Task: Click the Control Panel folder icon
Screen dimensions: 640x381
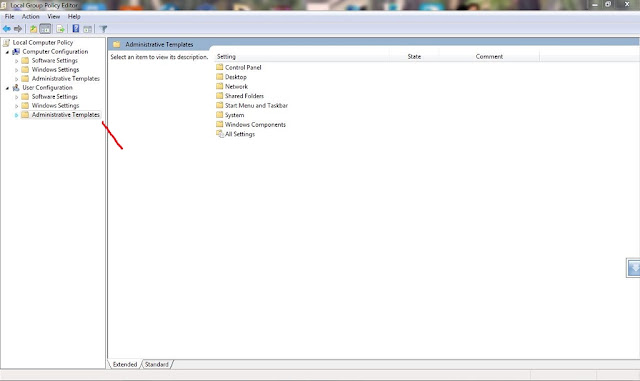Action: [x=220, y=67]
